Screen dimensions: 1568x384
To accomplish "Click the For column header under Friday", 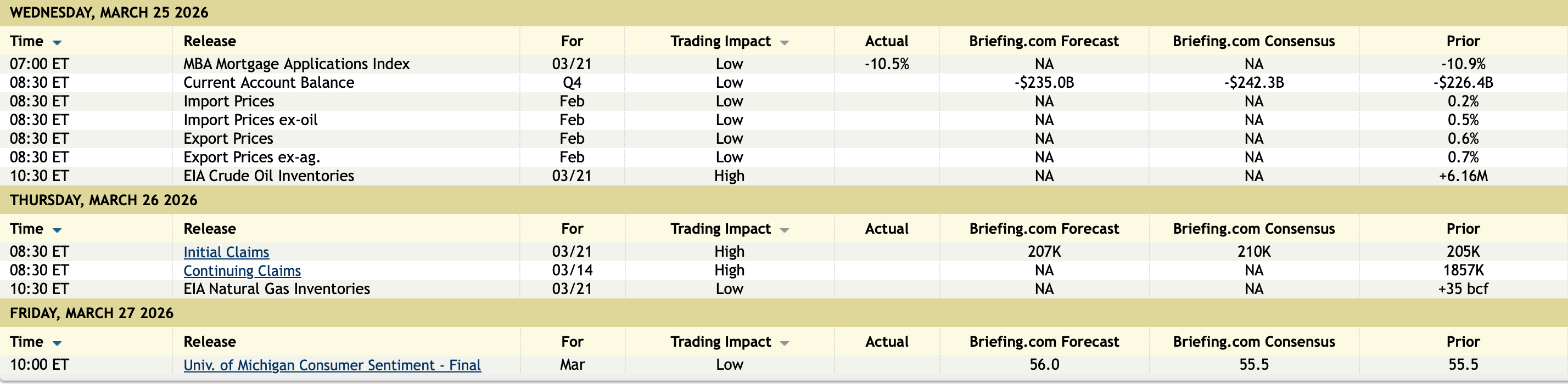I will (x=572, y=342).
